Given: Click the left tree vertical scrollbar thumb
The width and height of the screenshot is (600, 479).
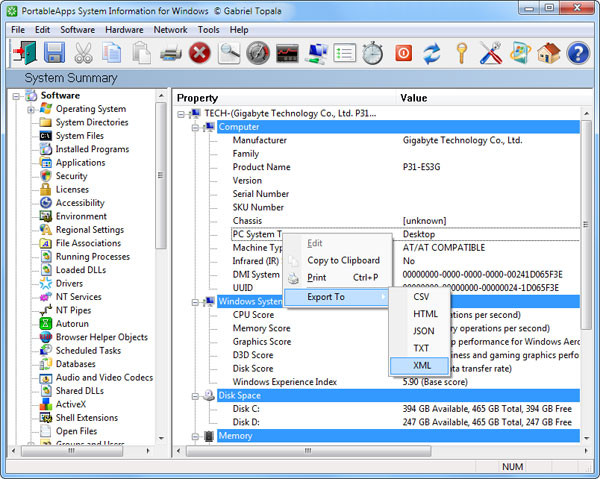Looking at the screenshot, I should tap(161, 176).
